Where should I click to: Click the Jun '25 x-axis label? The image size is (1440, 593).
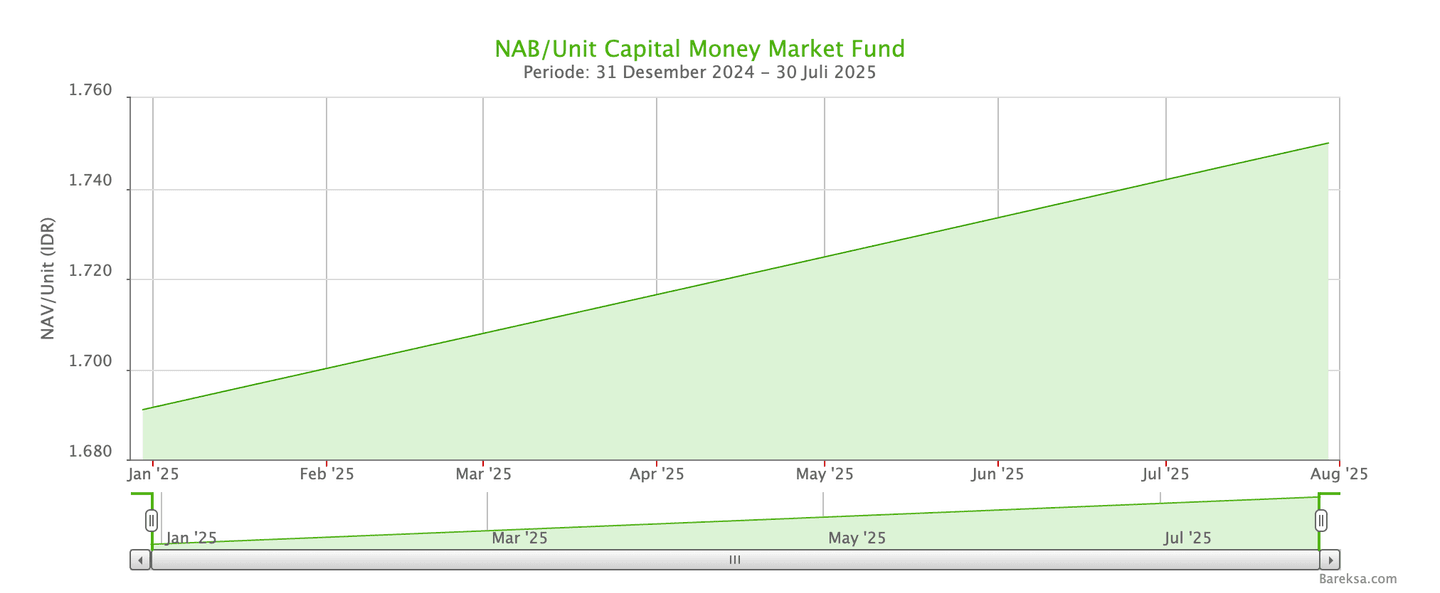point(998,474)
